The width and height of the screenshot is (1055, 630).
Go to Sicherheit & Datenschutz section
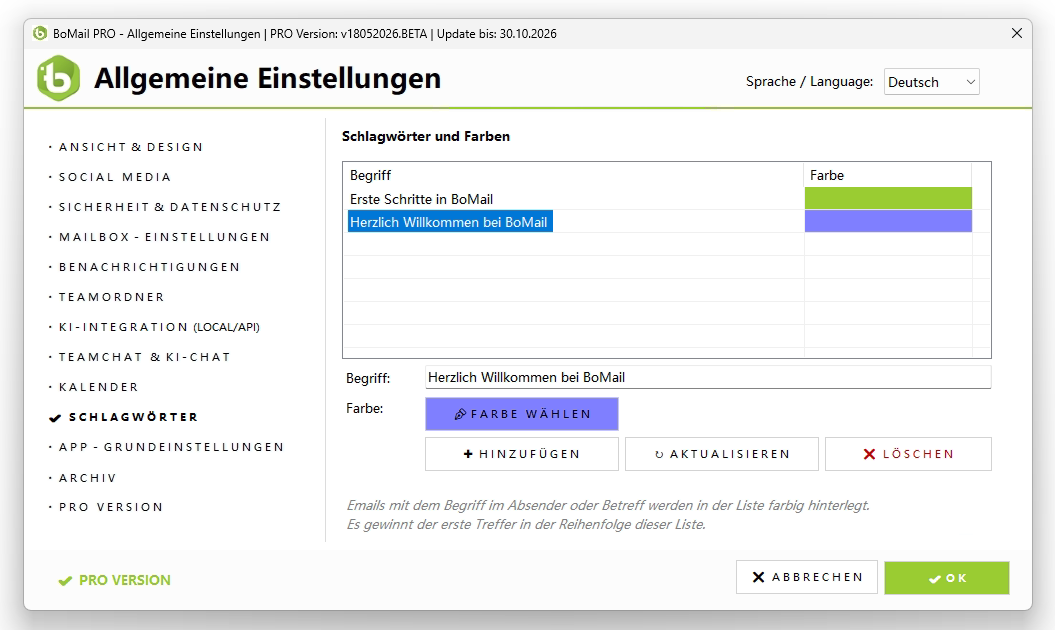[x=170, y=207]
